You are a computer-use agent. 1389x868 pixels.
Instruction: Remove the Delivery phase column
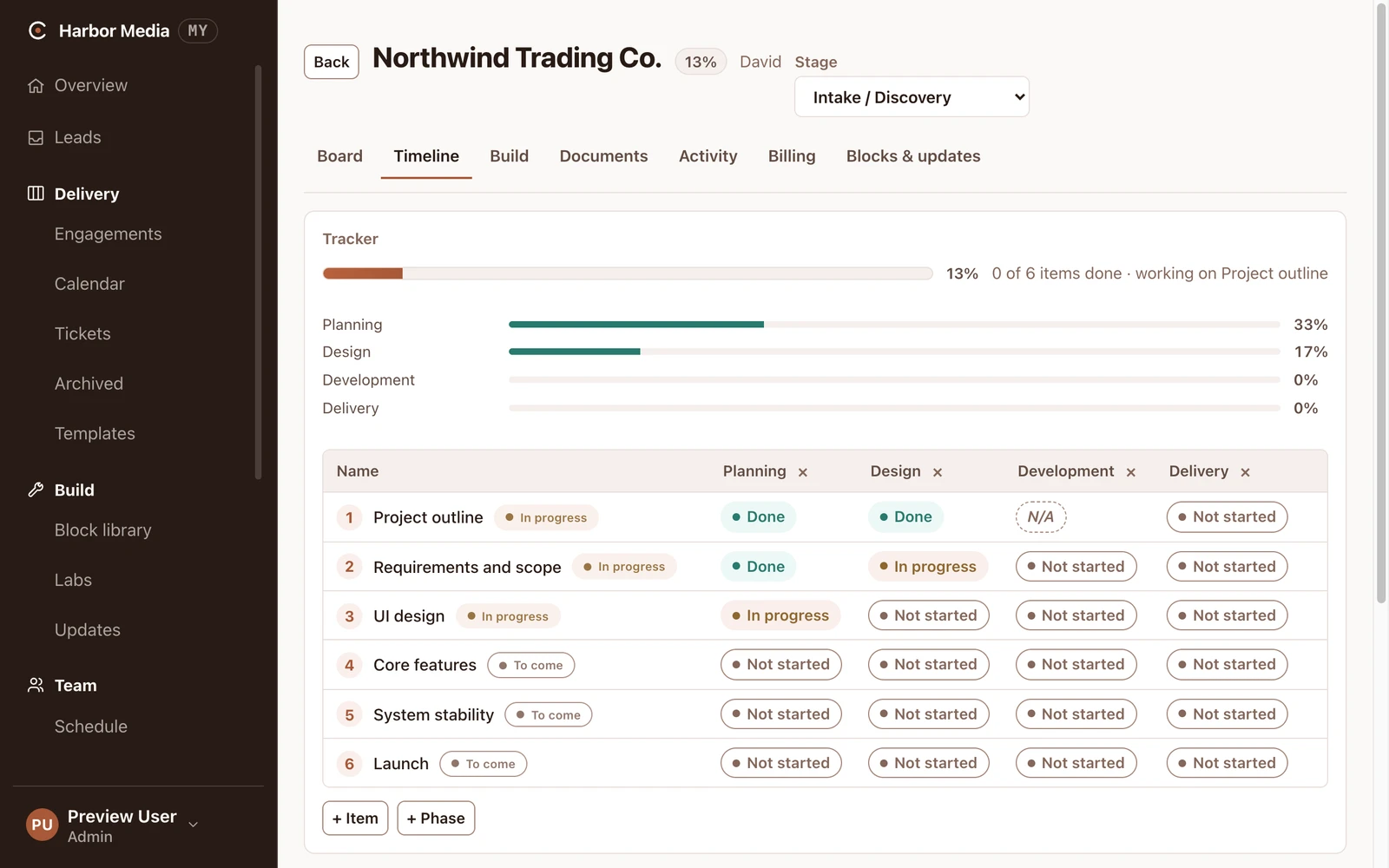1246,472
